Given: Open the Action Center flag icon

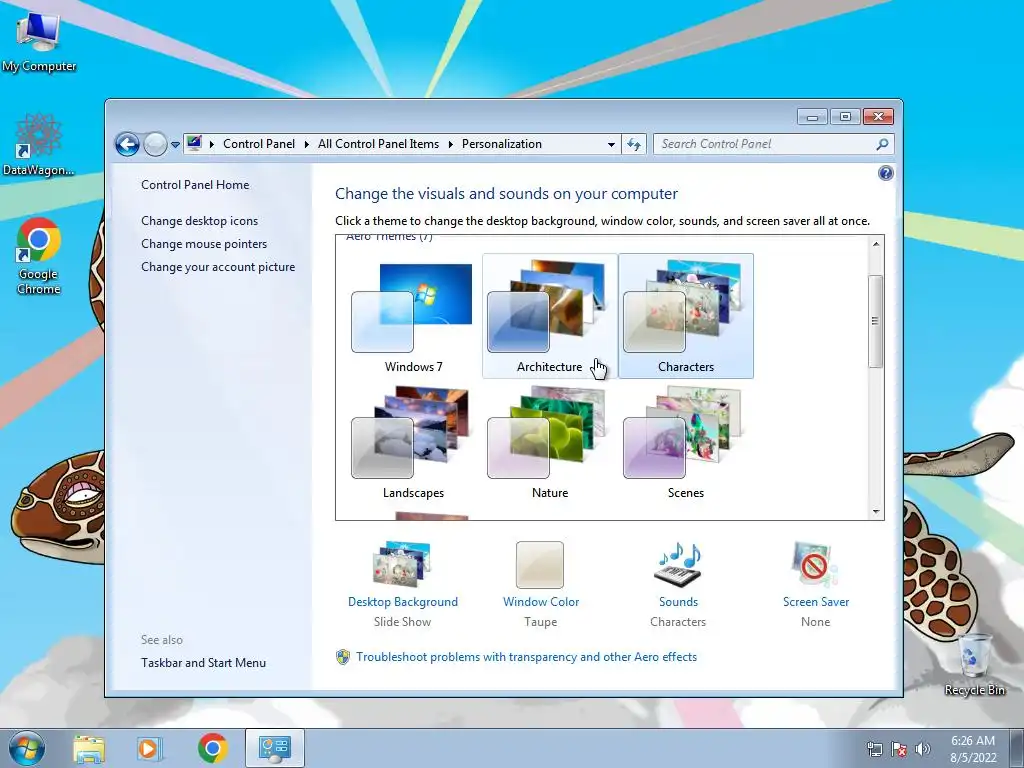Looking at the screenshot, I should pyautogui.click(x=899, y=749).
